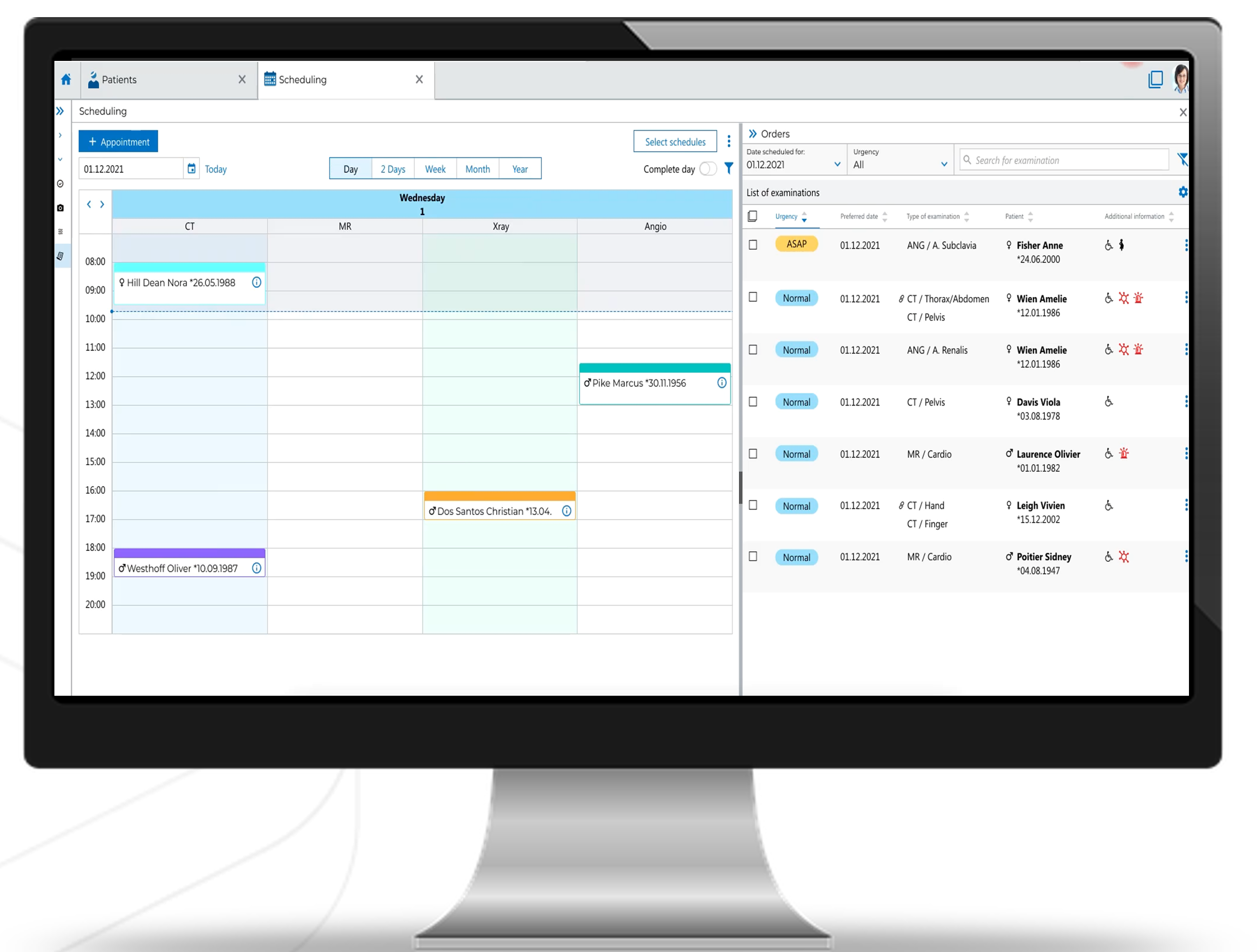Open info for Pike Marcus appointment
Viewport: 1260px width, 952px height.
click(722, 383)
